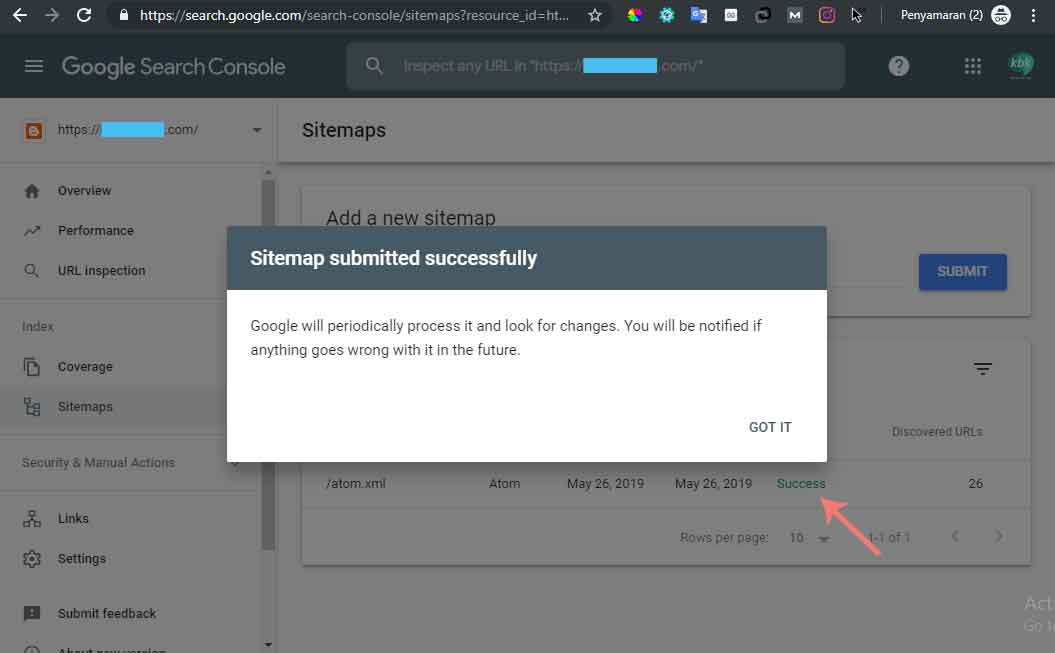Open the main navigation hamburger menu
This screenshot has height=653, width=1055.
[33, 66]
